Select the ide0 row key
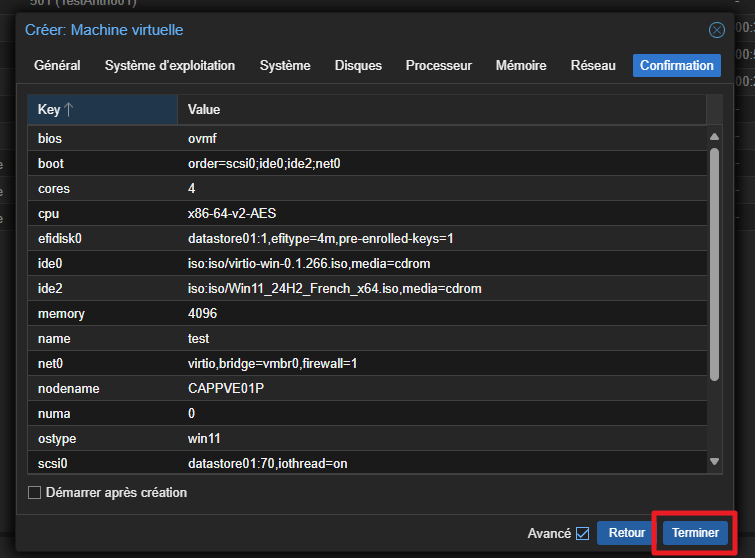Screen dimensions: 755x558 tap(50, 264)
